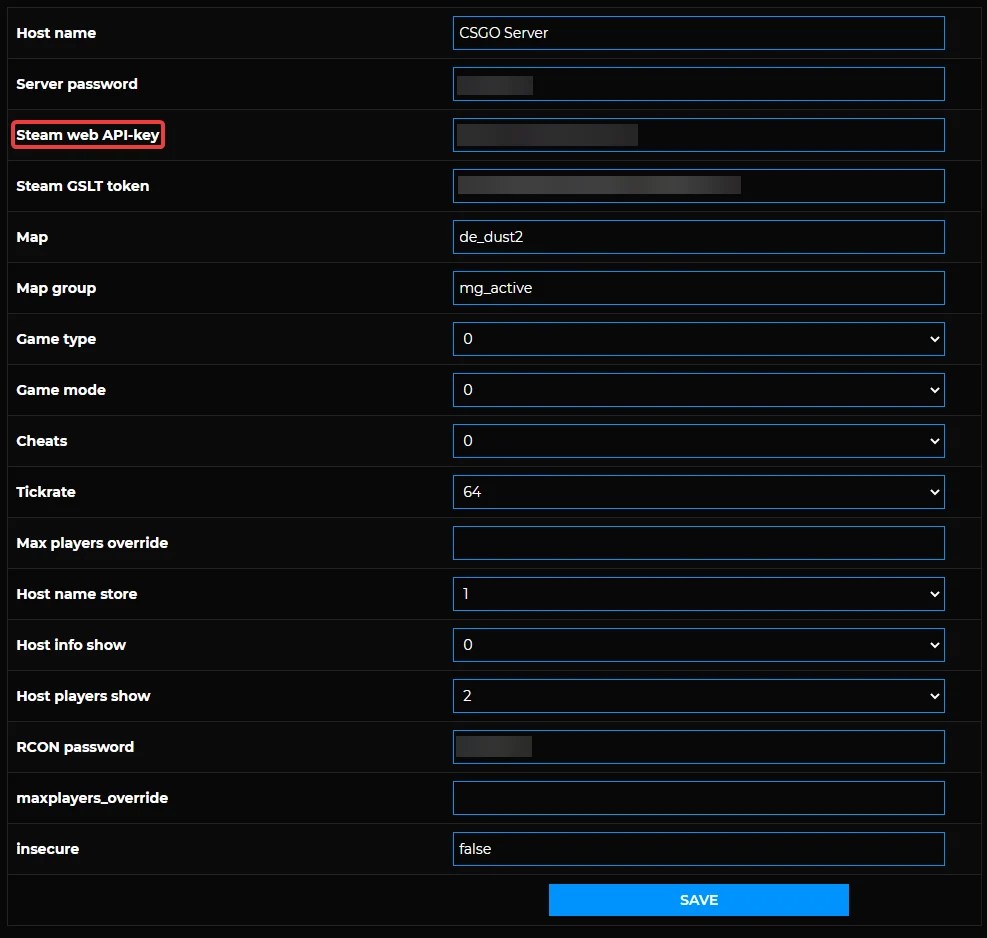The height and width of the screenshot is (938, 987).
Task: Open the Host name store dropdown
Action: pos(698,594)
